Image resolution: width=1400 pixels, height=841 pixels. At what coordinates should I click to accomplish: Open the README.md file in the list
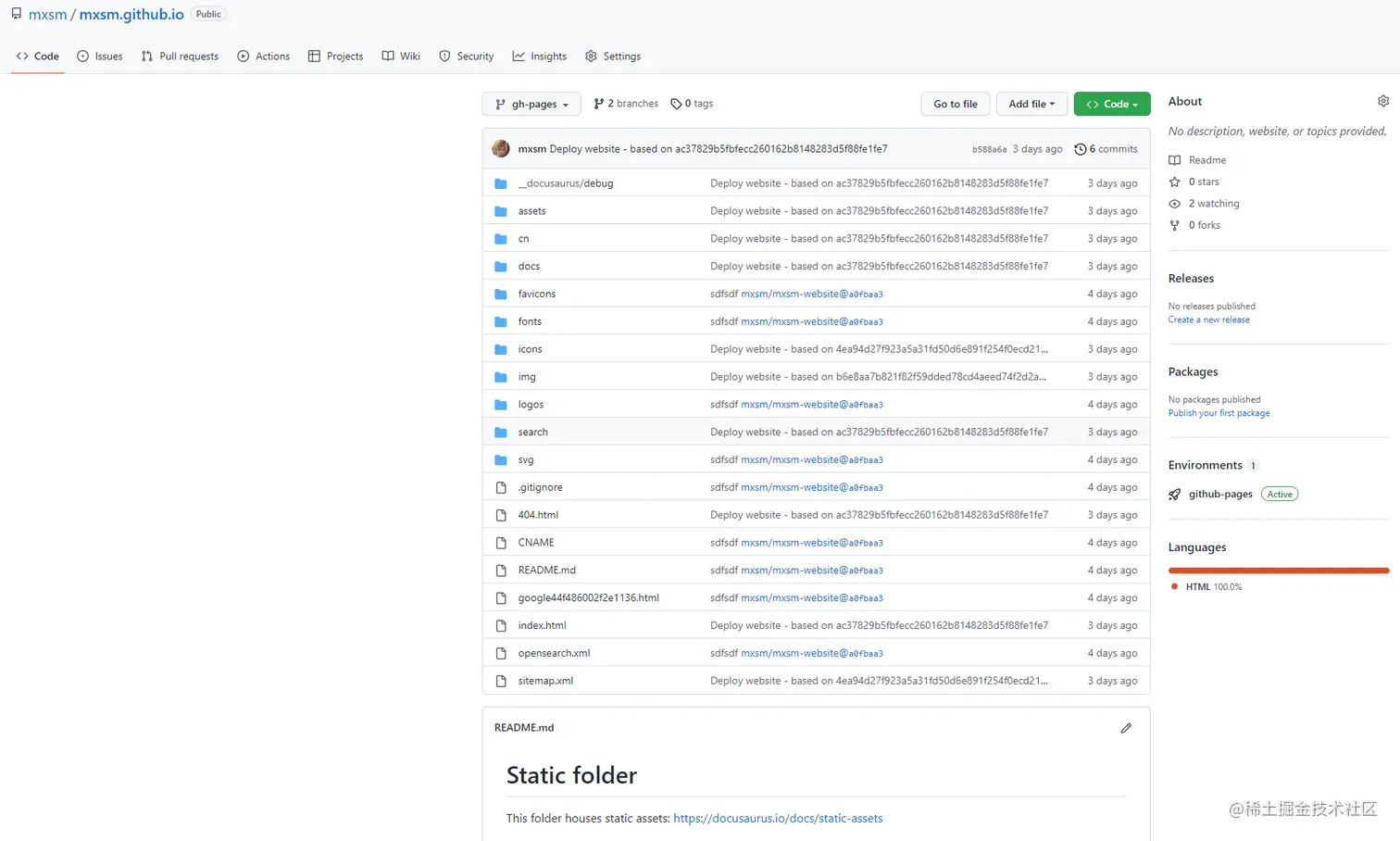click(x=546, y=571)
